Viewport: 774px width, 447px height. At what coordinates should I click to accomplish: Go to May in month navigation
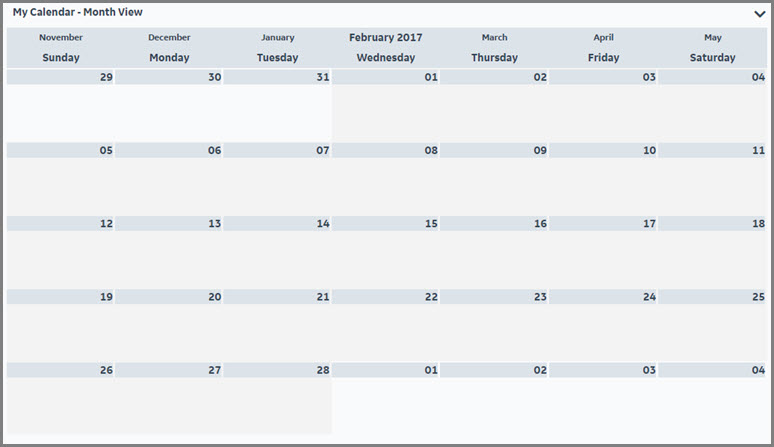712,38
